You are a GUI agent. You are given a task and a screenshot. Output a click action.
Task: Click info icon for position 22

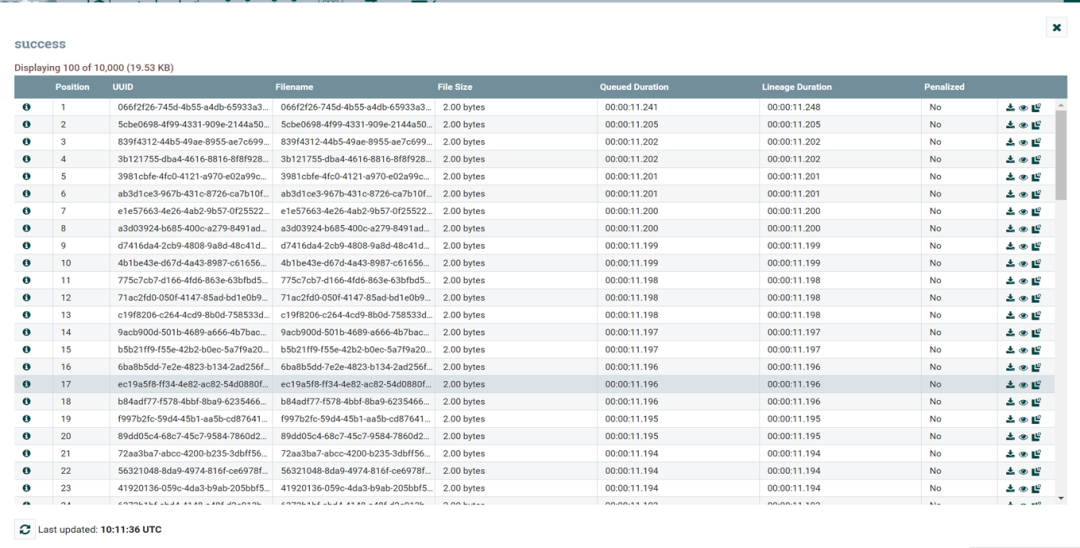point(26,471)
